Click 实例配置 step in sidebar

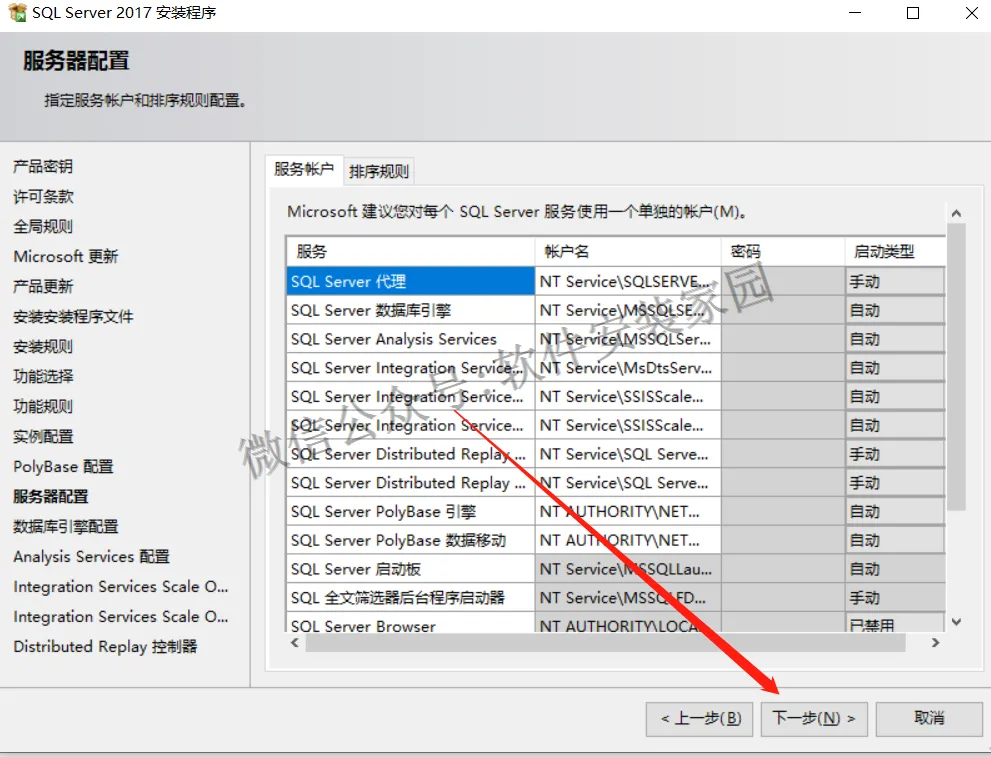point(43,437)
